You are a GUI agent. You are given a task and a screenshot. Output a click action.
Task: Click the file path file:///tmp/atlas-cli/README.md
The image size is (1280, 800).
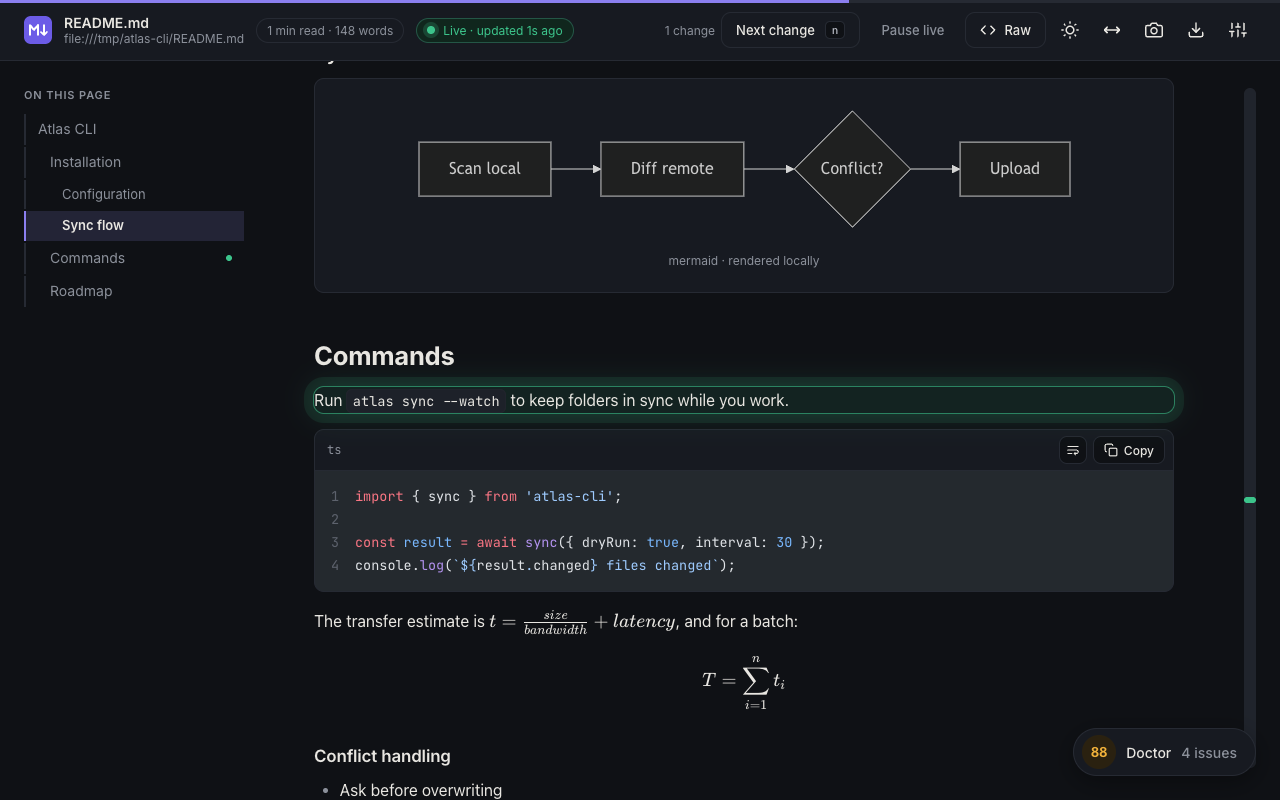[154, 39]
